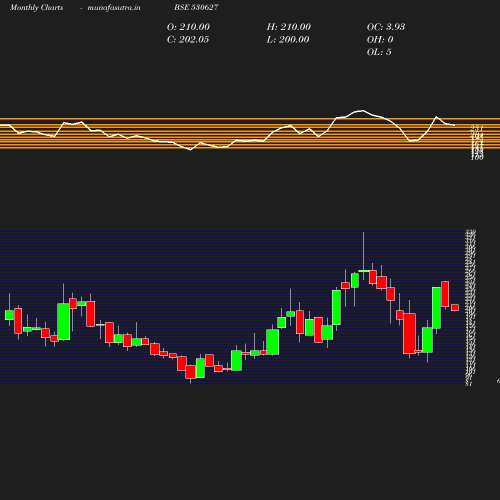Image resolution: width=500 pixels, height=500 pixels.
Task: Click the 'OH: 0' reading
Action: [380, 40]
